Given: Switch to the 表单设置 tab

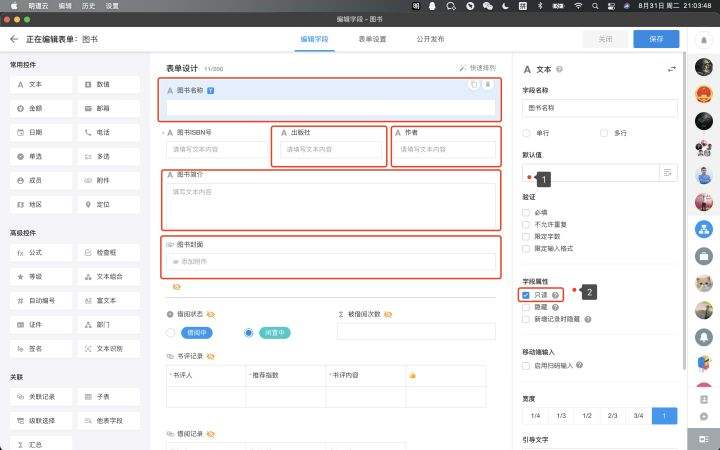Looking at the screenshot, I should pyautogui.click(x=372, y=39).
